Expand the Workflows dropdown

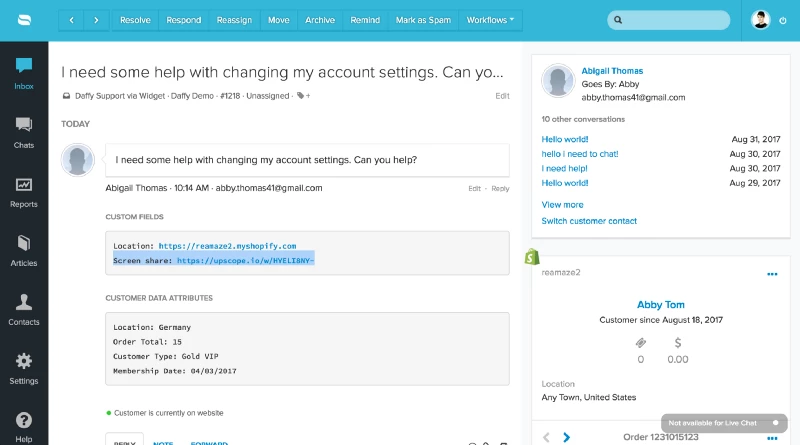[x=491, y=20]
